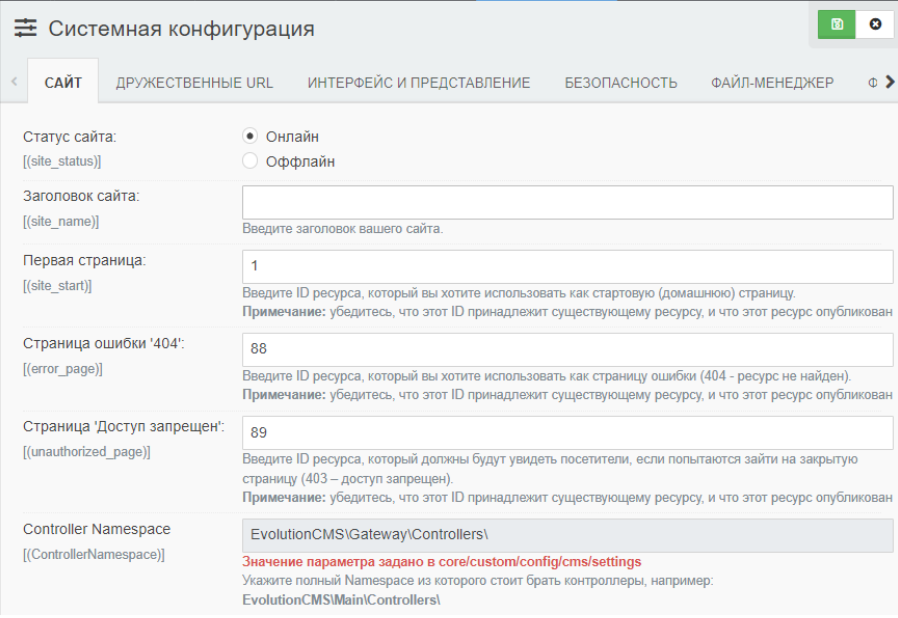Open the ФАЙЛ-МЕНЕДЖЕР tab

point(772,83)
